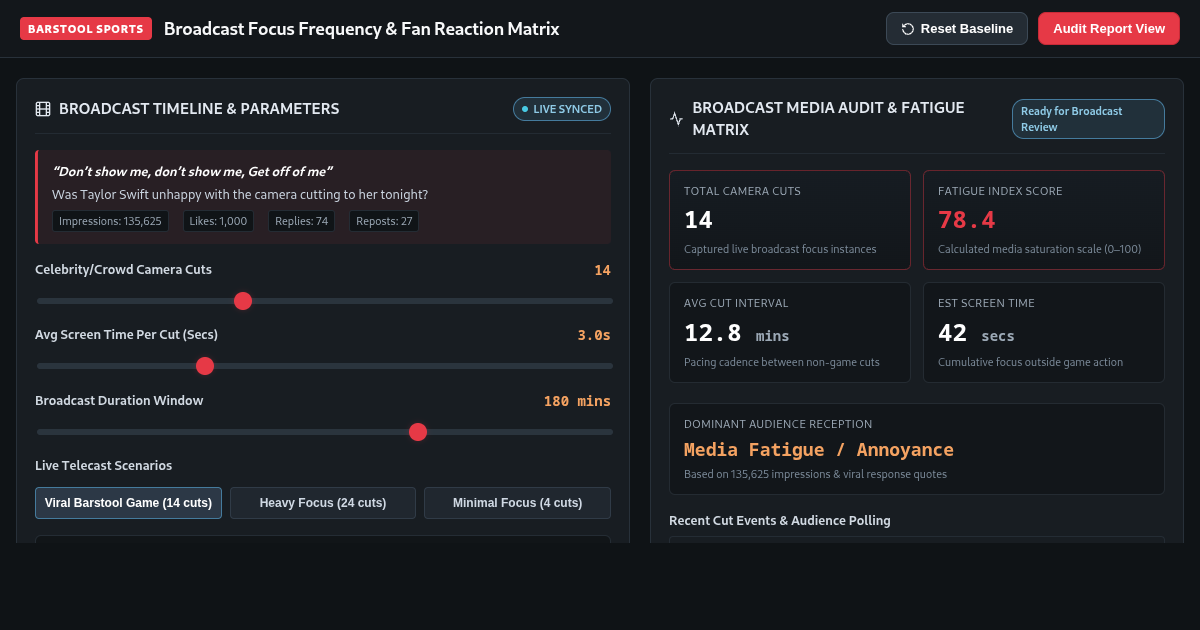This screenshot has width=1200, height=630.
Task: Click the Fatigue Index Score value 78.4
Action: 966,220
